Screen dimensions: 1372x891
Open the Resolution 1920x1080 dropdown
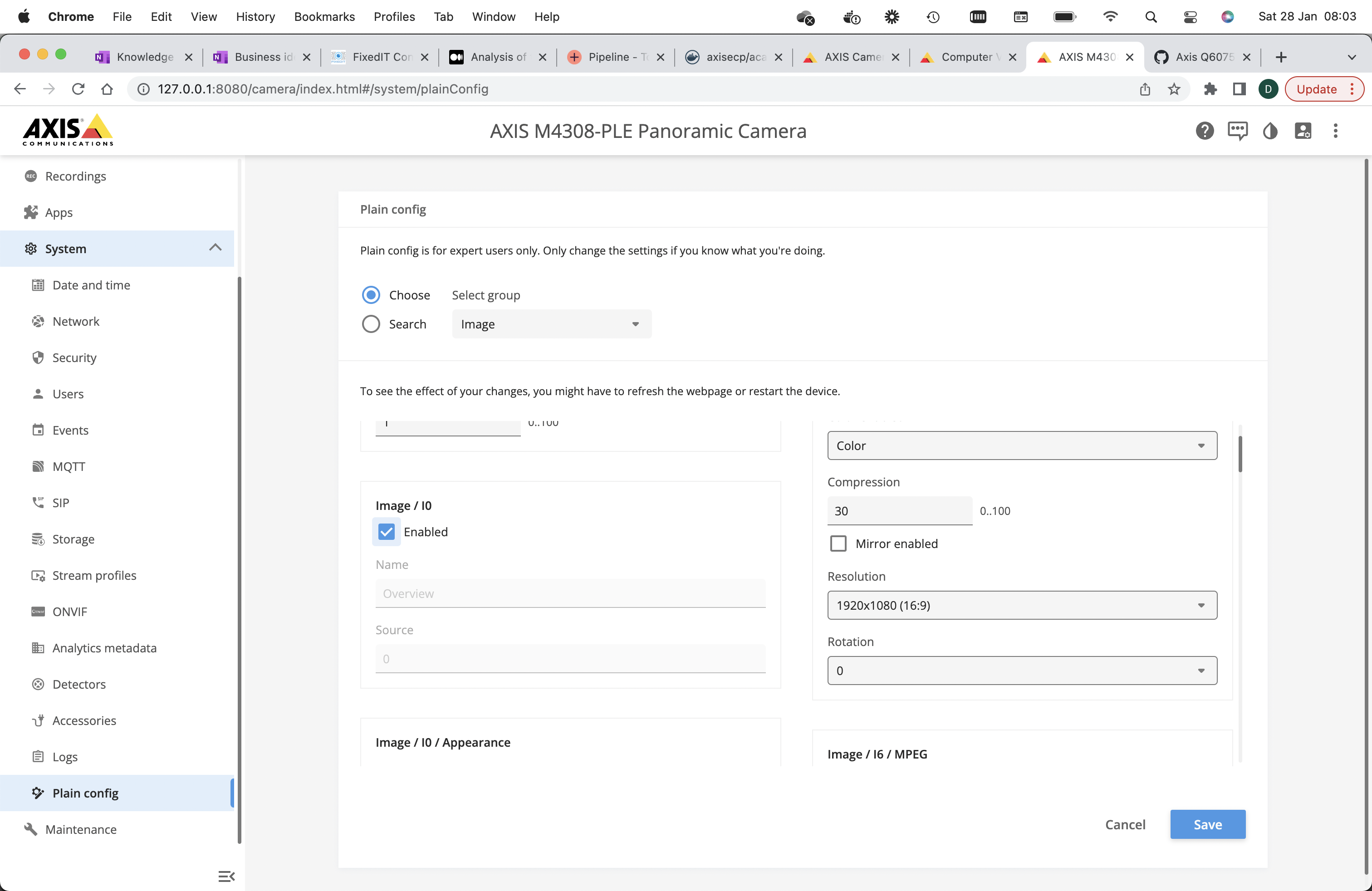click(x=1021, y=605)
